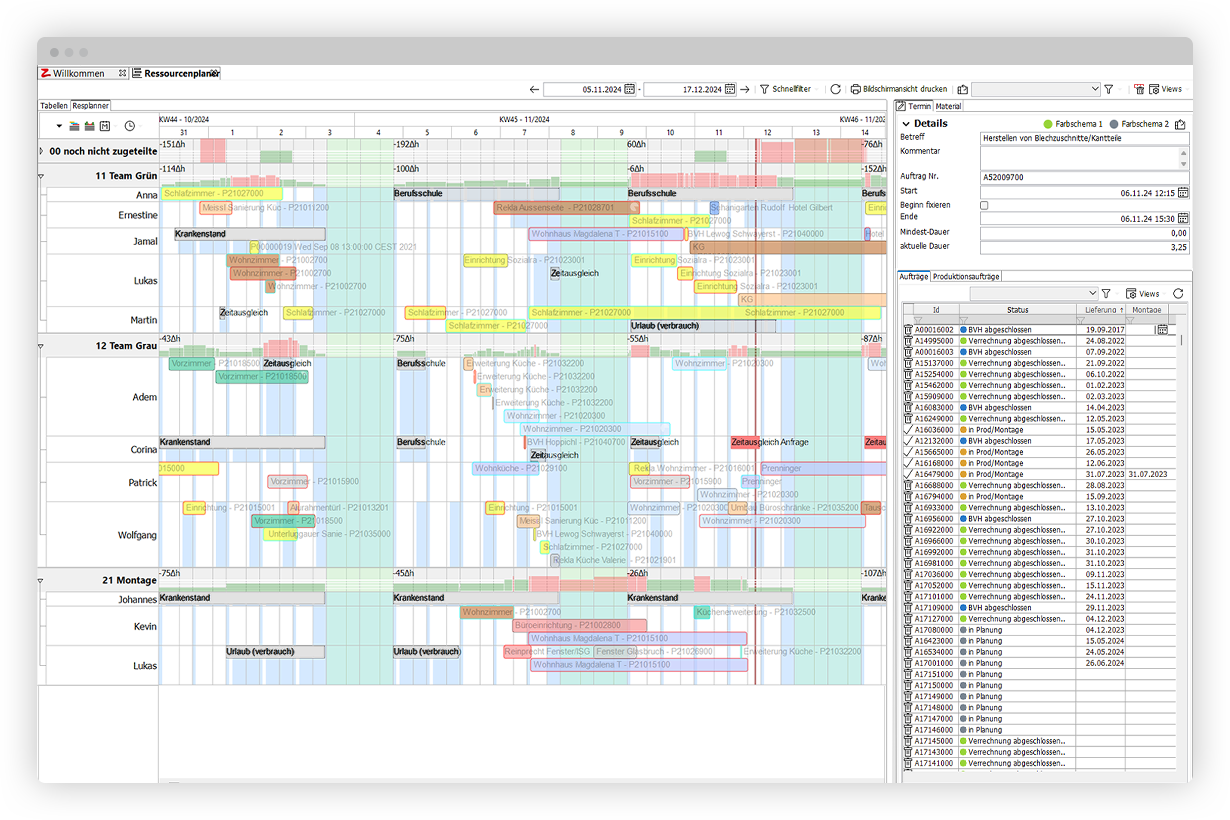
Task: Click the Bildschirmansicht drucken print icon
Action: [x=854, y=88]
